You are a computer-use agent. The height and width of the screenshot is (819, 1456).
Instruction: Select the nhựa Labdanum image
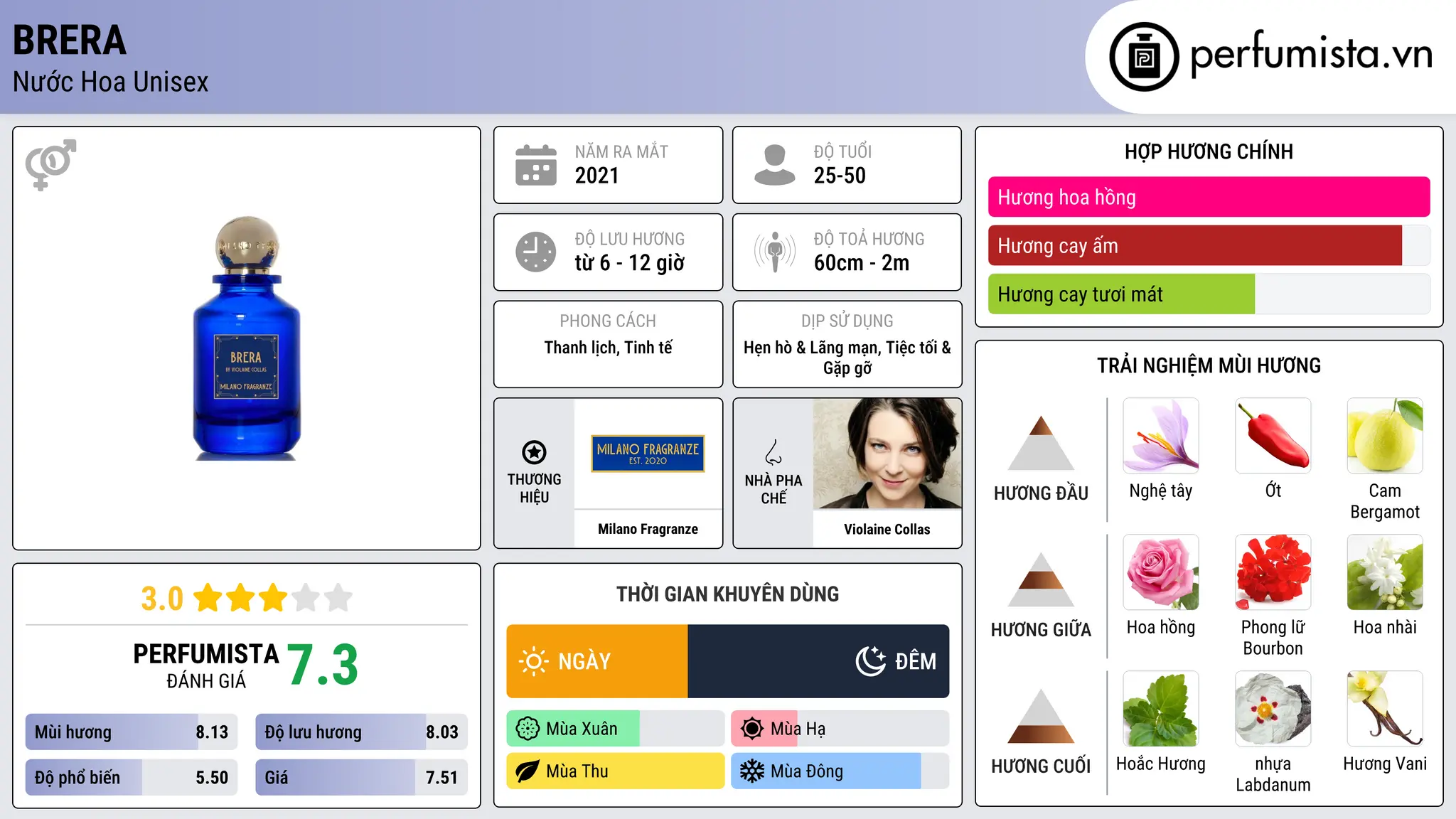pyautogui.click(x=1273, y=709)
